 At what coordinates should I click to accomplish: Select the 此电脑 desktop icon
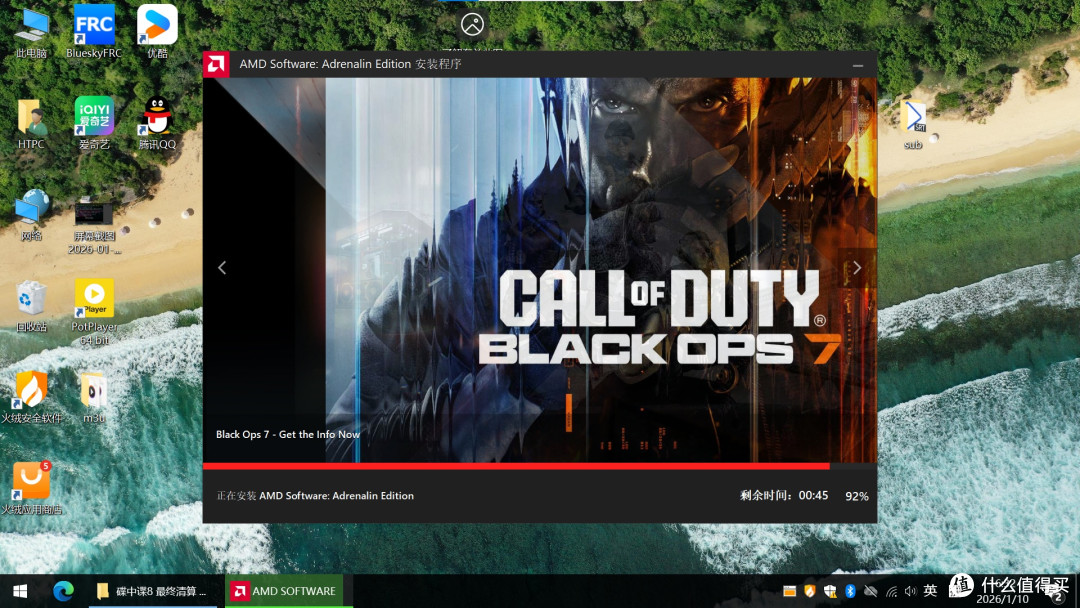pyautogui.click(x=31, y=34)
